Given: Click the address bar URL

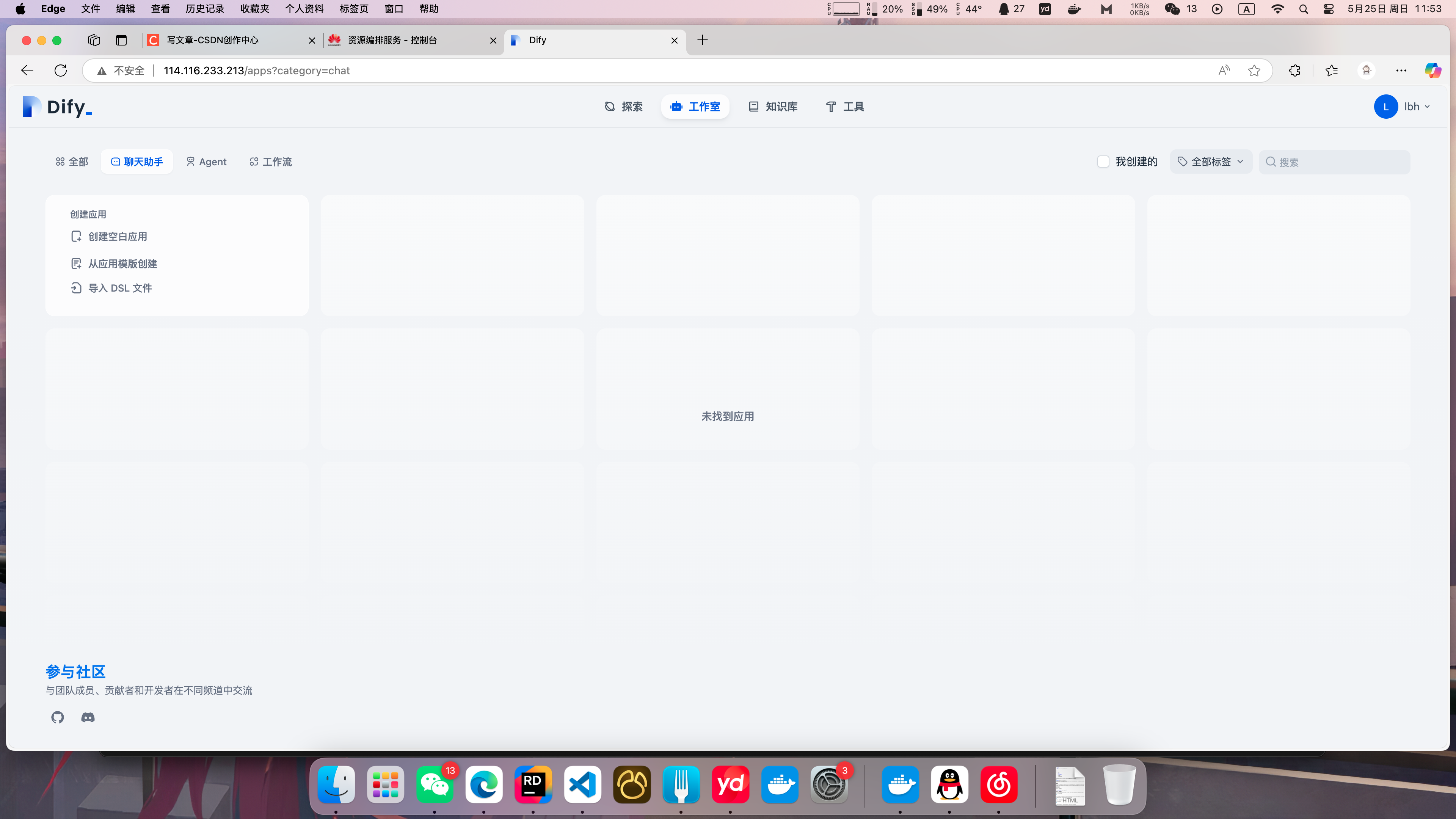Looking at the screenshot, I should pyautogui.click(x=257, y=71).
